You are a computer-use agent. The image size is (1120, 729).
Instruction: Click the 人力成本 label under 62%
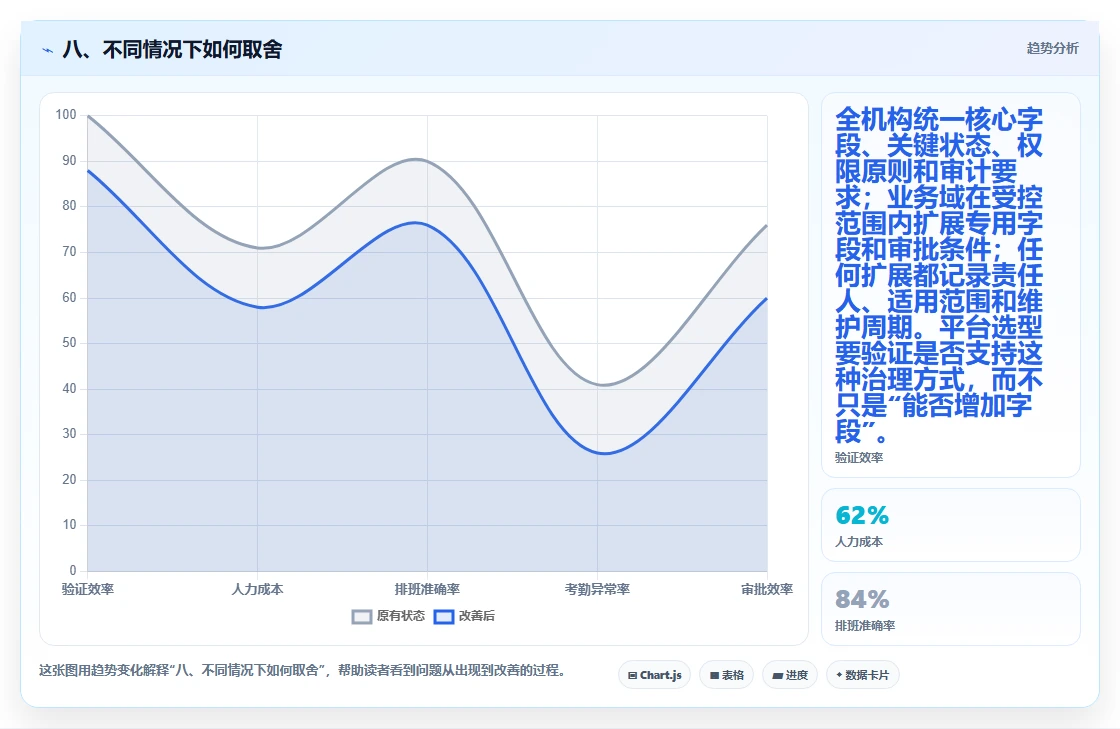coord(859,542)
